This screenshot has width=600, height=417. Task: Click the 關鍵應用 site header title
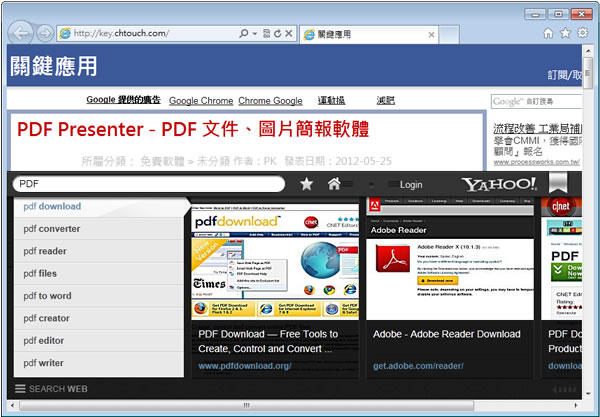[x=54, y=66]
